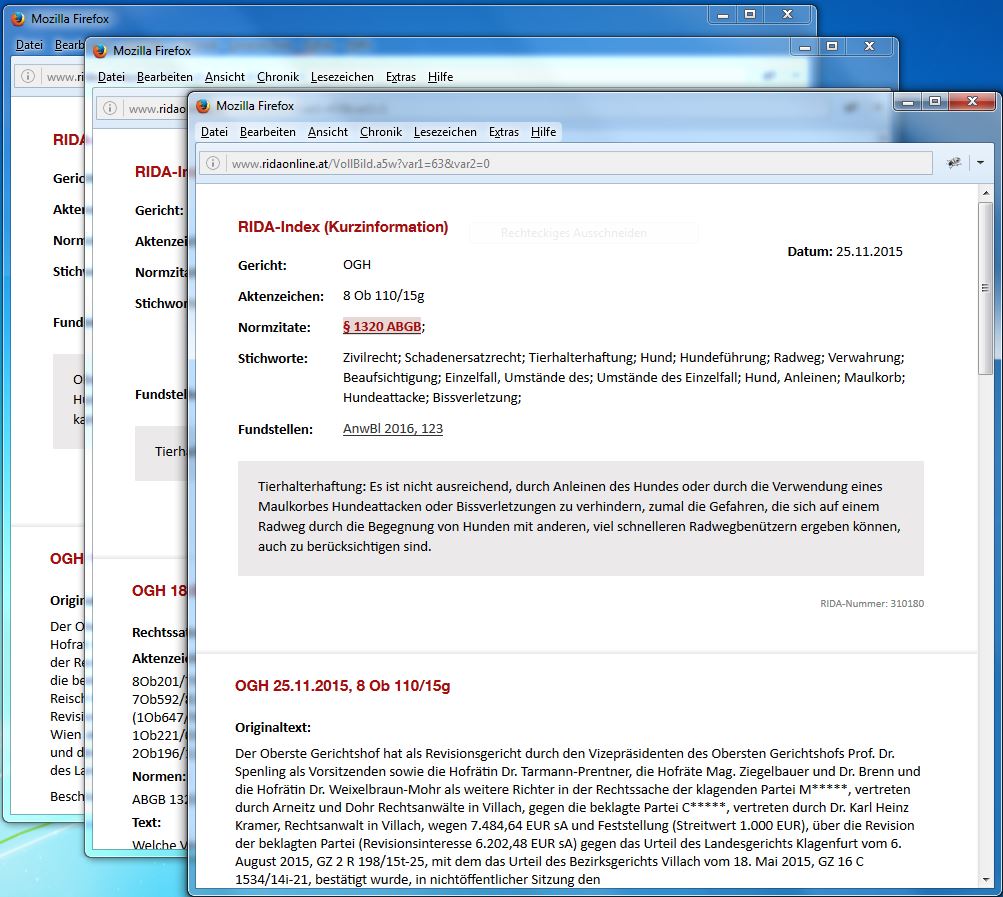Click the heading RIDA-Index (Kurzinformation)
Image resolution: width=1003 pixels, height=897 pixels.
point(343,226)
